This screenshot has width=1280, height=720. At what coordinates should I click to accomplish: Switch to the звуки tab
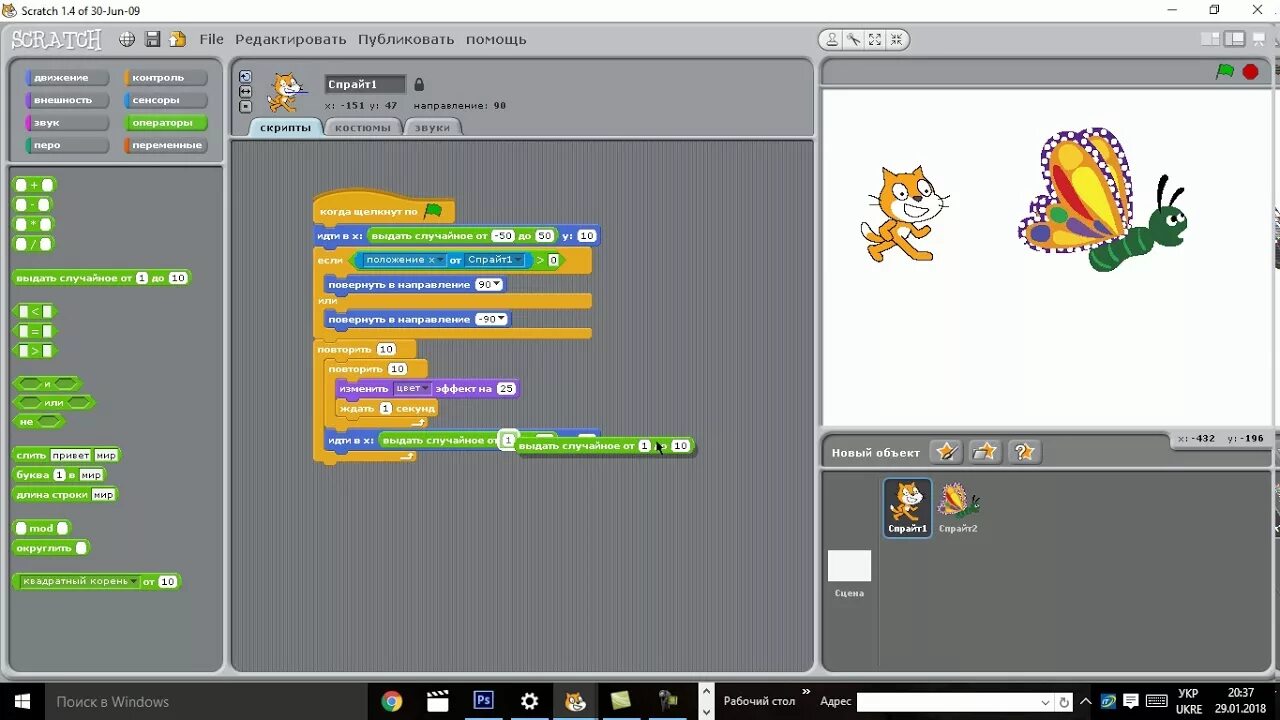[432, 127]
